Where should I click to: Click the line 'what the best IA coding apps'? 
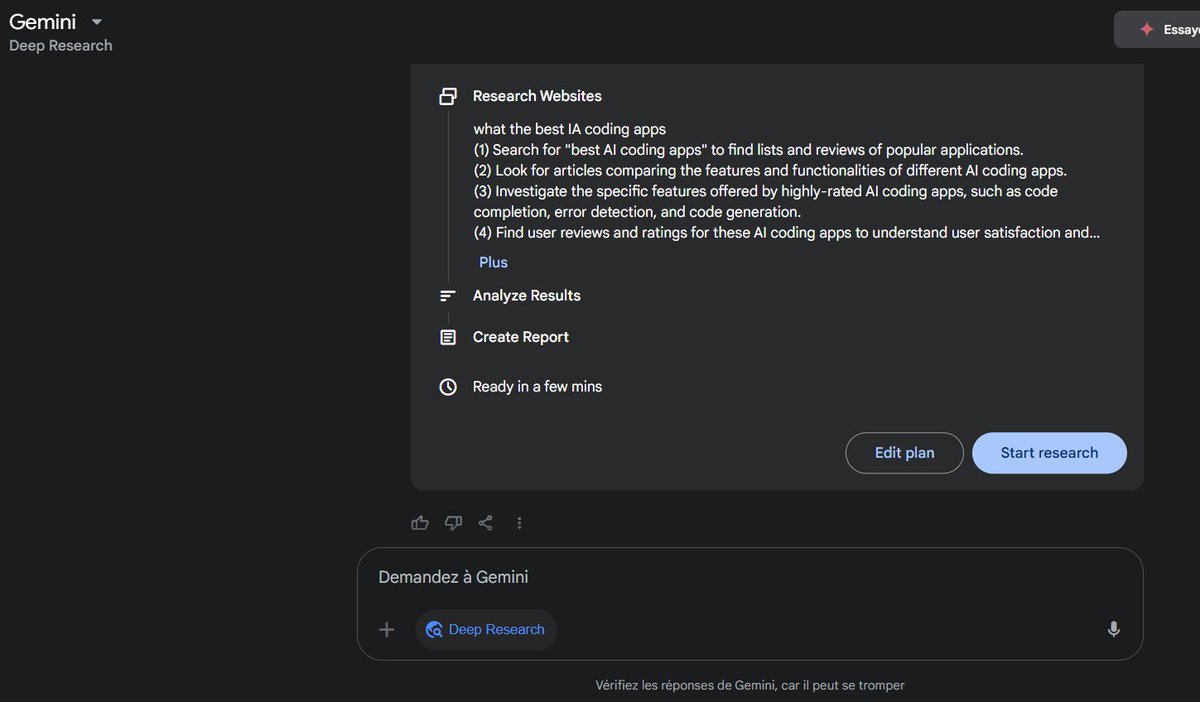tap(570, 129)
